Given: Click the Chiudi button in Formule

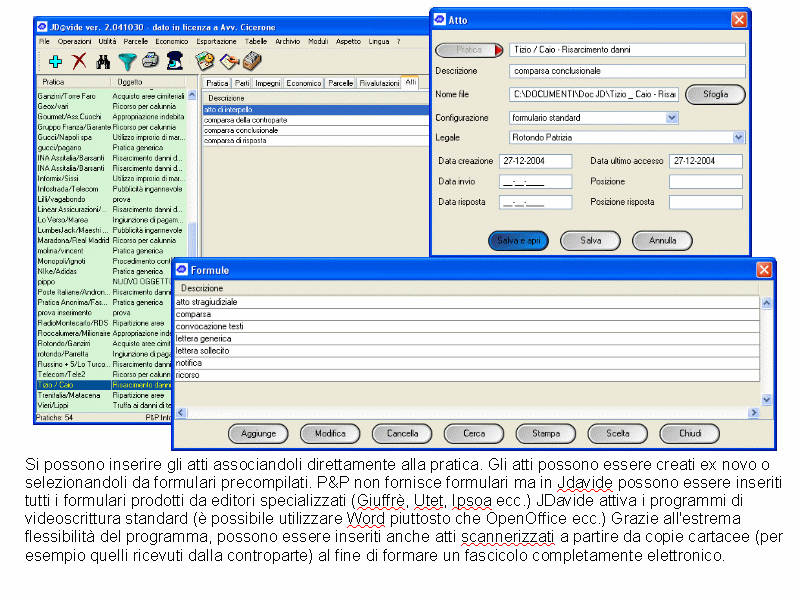Looking at the screenshot, I should (690, 434).
